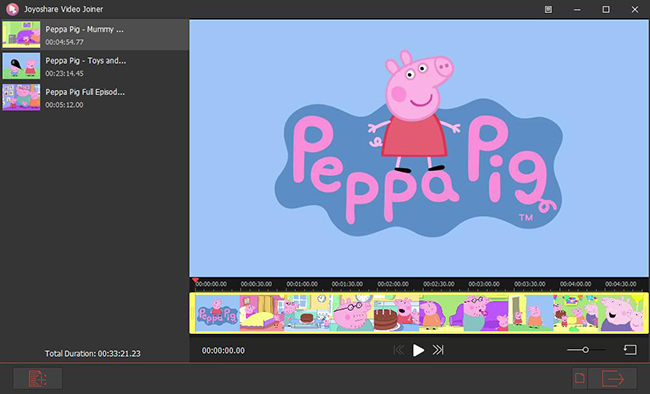The width and height of the screenshot is (650, 394).
Task: Click the snapshot icon beside the zoom slider
Action: [x=630, y=350]
